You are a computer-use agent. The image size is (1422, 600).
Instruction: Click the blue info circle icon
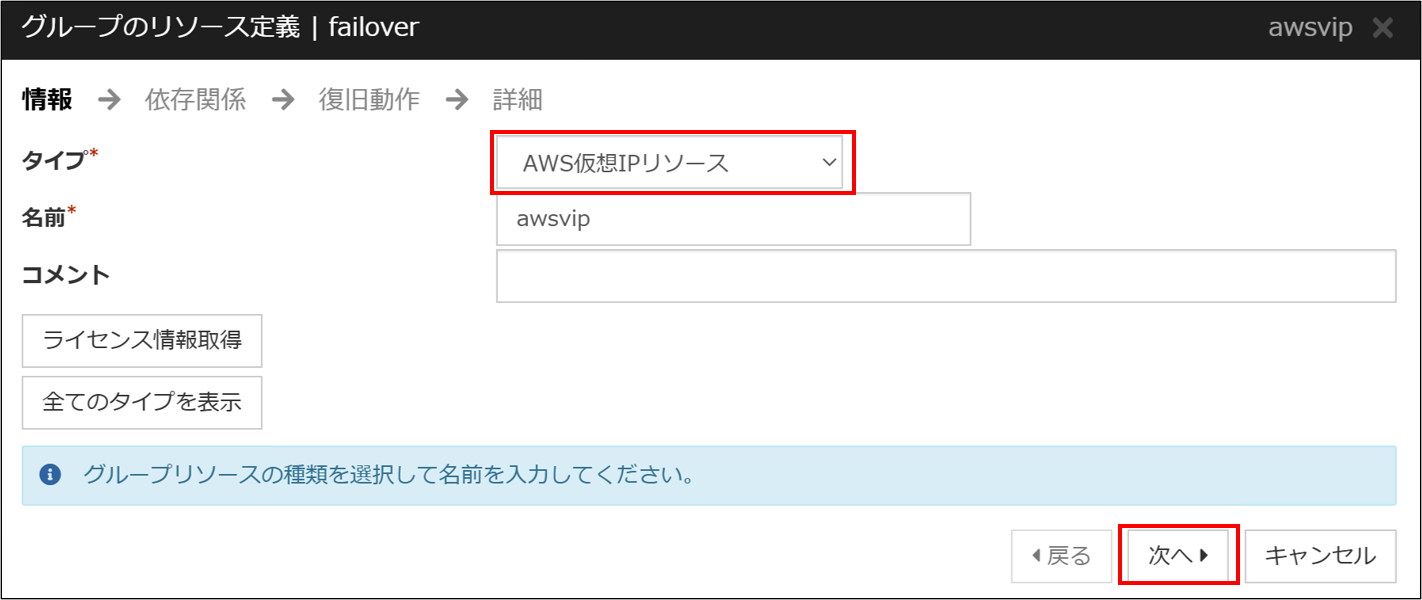coord(50,475)
